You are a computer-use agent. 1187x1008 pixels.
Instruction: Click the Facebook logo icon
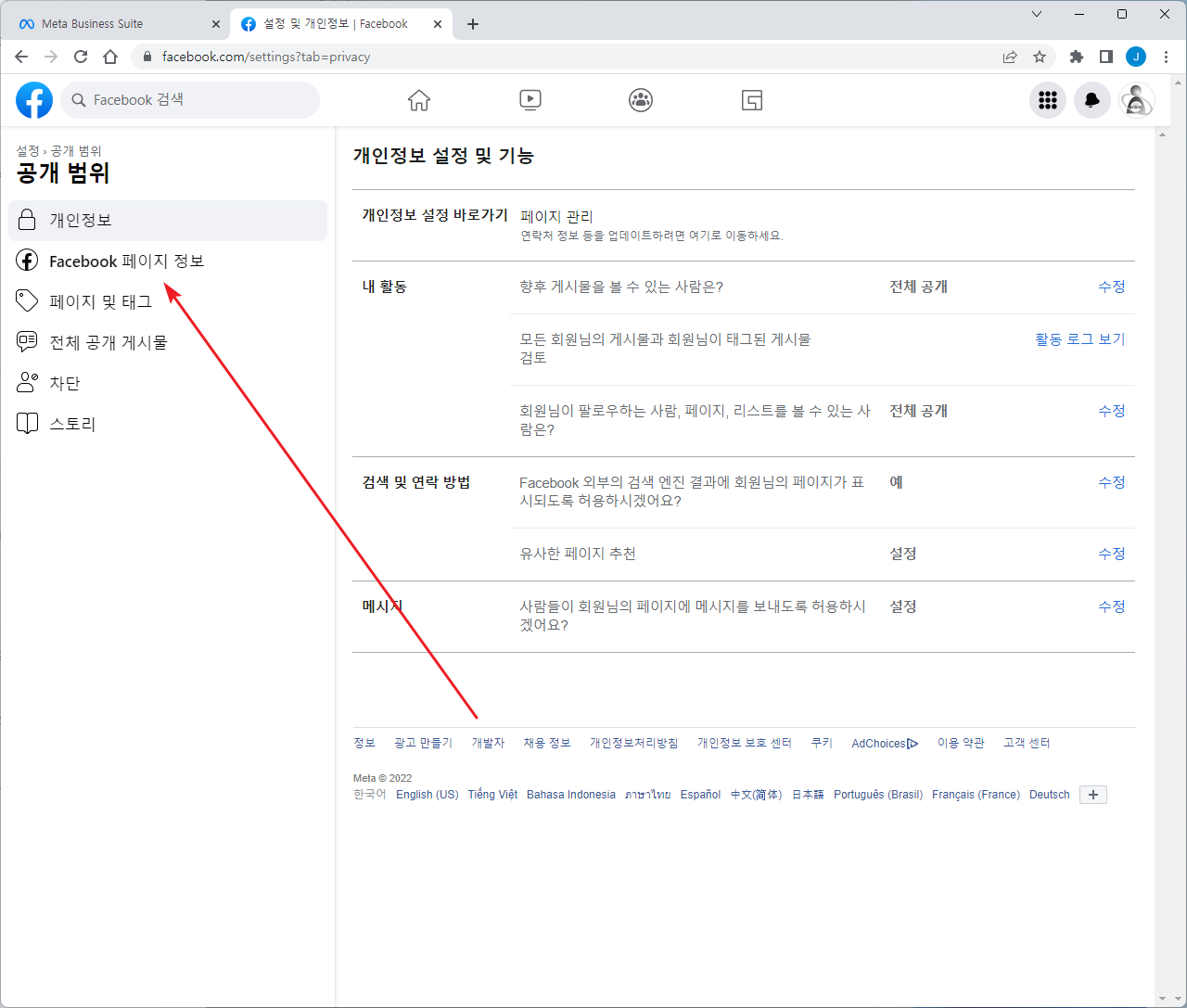tap(34, 100)
